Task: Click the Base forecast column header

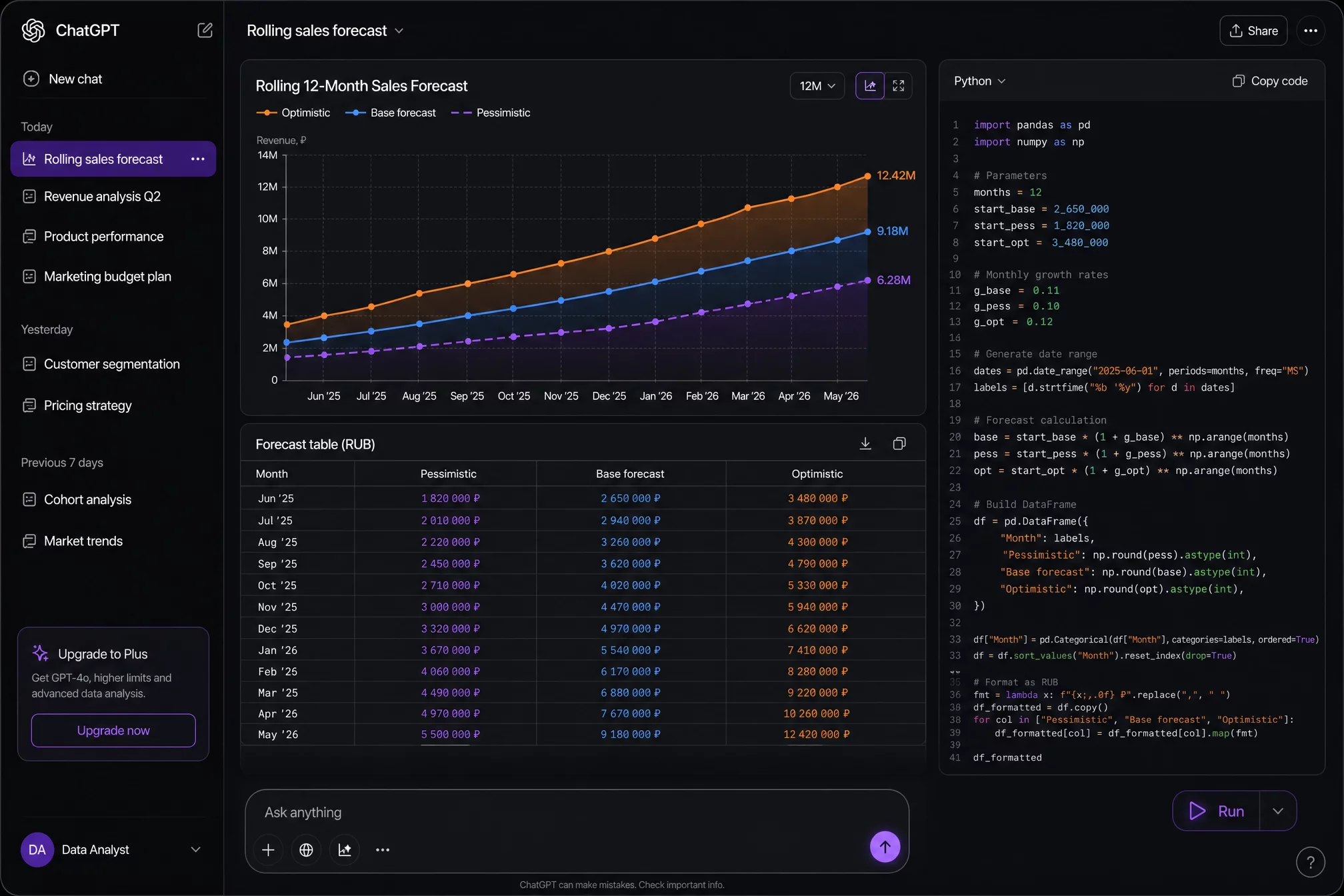Action: pyautogui.click(x=630, y=474)
